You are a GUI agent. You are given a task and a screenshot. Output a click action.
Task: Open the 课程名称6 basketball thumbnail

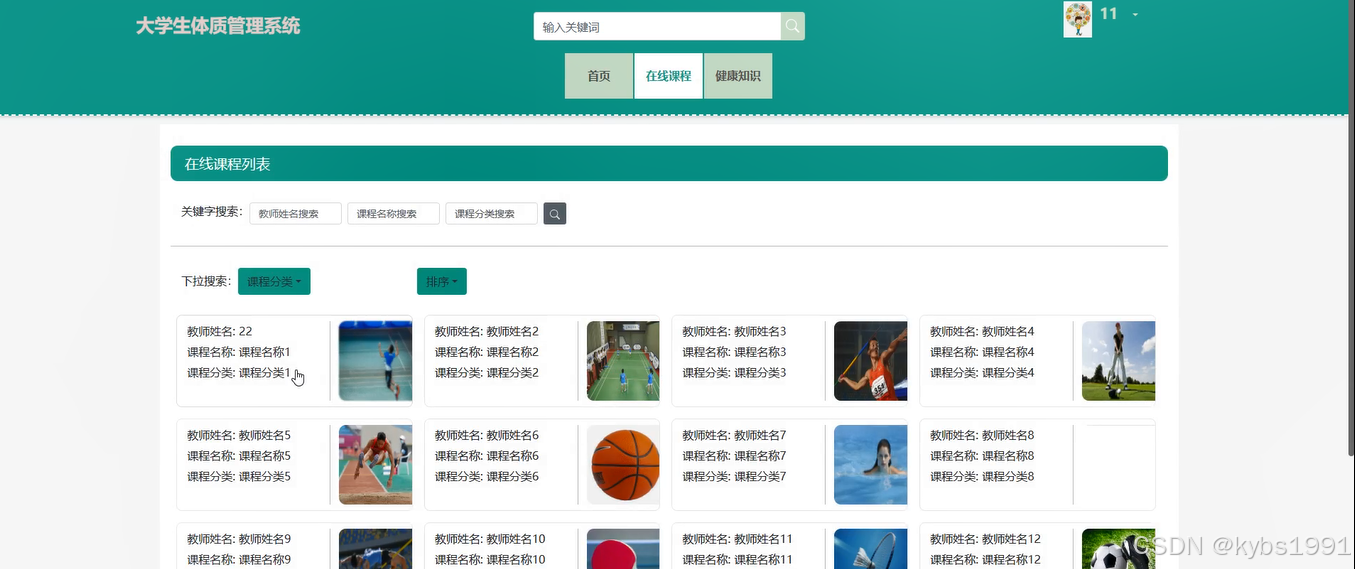(623, 465)
